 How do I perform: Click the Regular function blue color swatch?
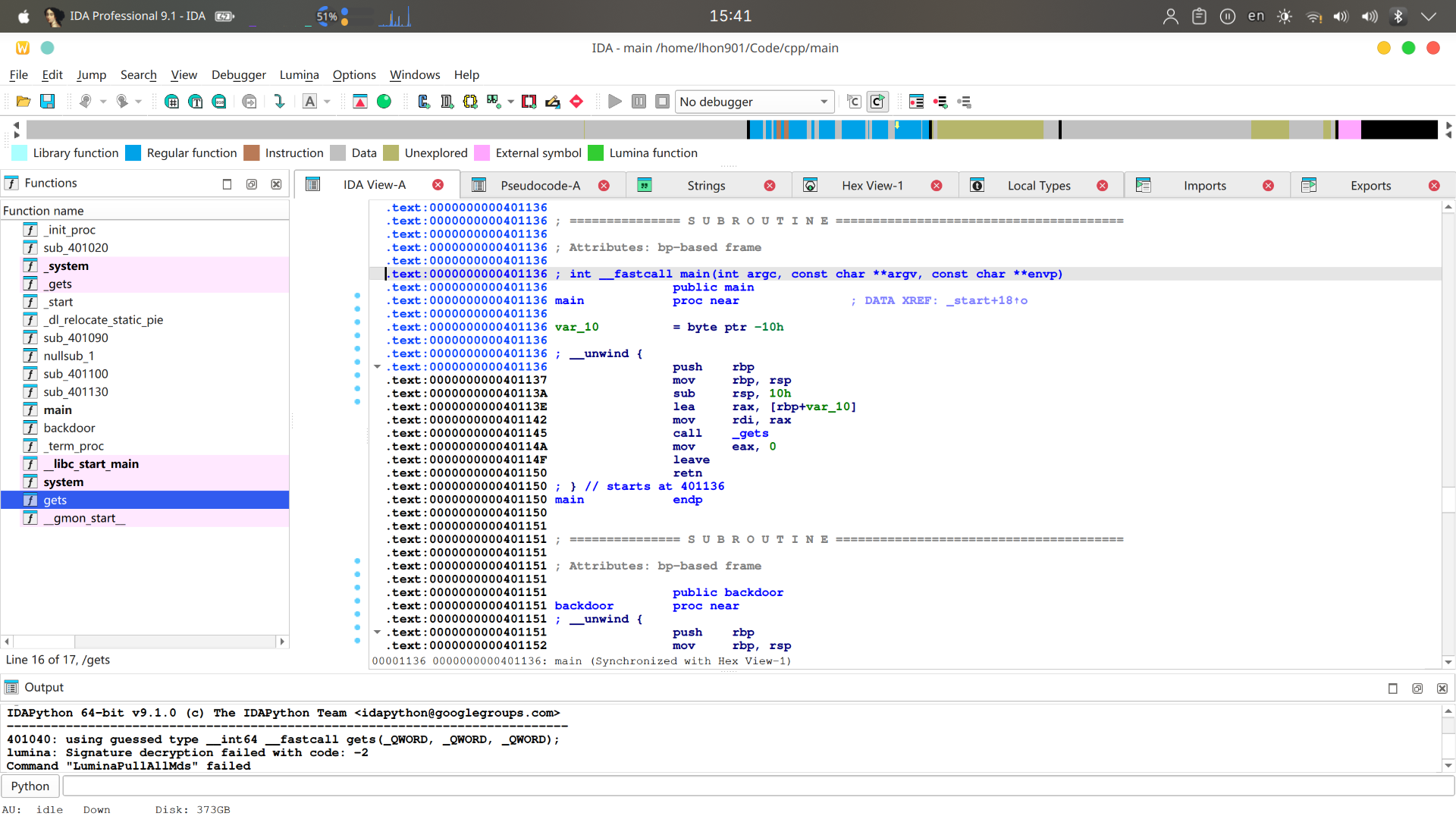coord(133,153)
